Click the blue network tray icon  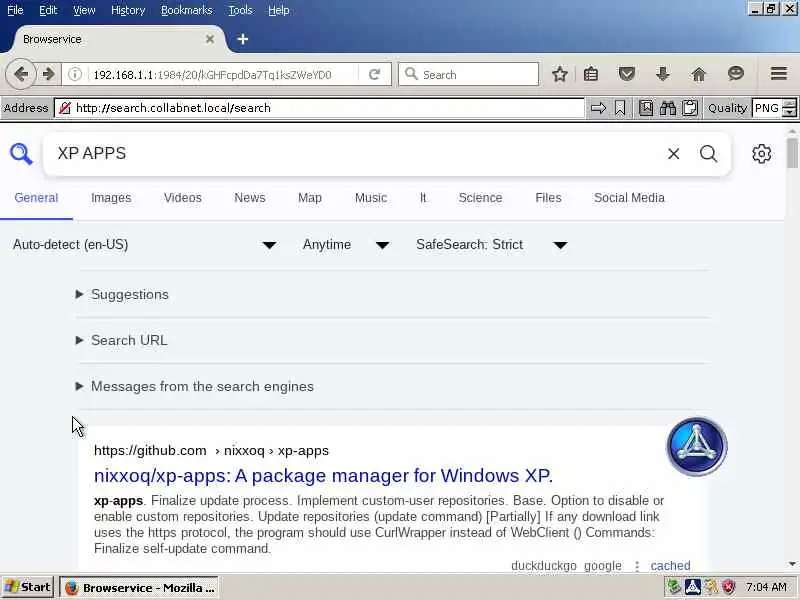tap(692, 587)
